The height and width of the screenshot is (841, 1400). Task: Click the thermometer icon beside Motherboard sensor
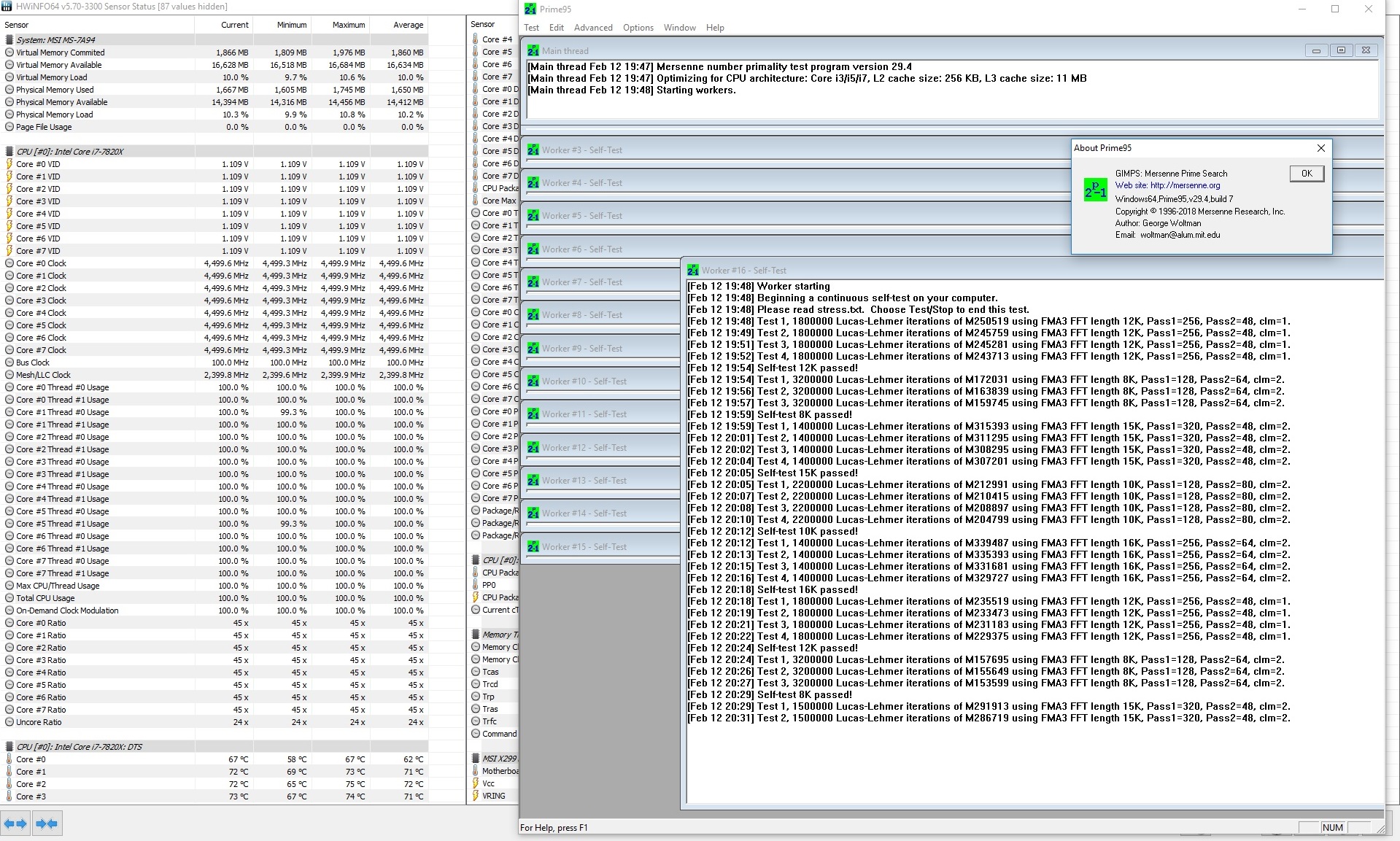(476, 771)
